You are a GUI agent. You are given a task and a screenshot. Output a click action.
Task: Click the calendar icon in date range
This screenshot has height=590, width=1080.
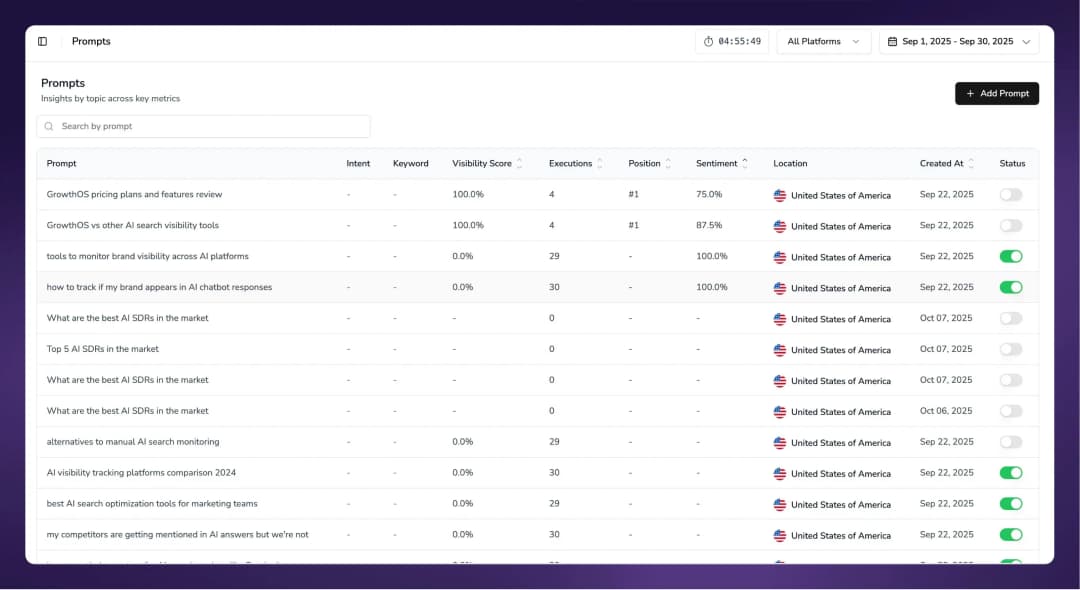[892, 42]
